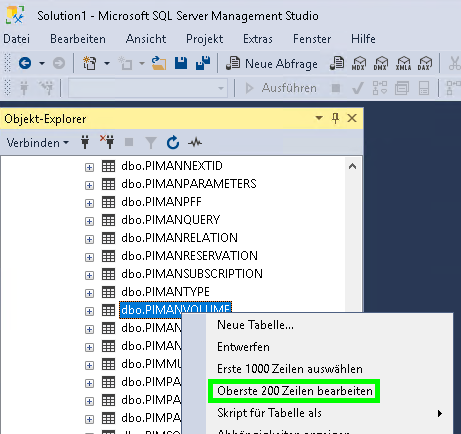Click the Open File folder icon
This screenshot has height=434, width=461.
pos(159,63)
